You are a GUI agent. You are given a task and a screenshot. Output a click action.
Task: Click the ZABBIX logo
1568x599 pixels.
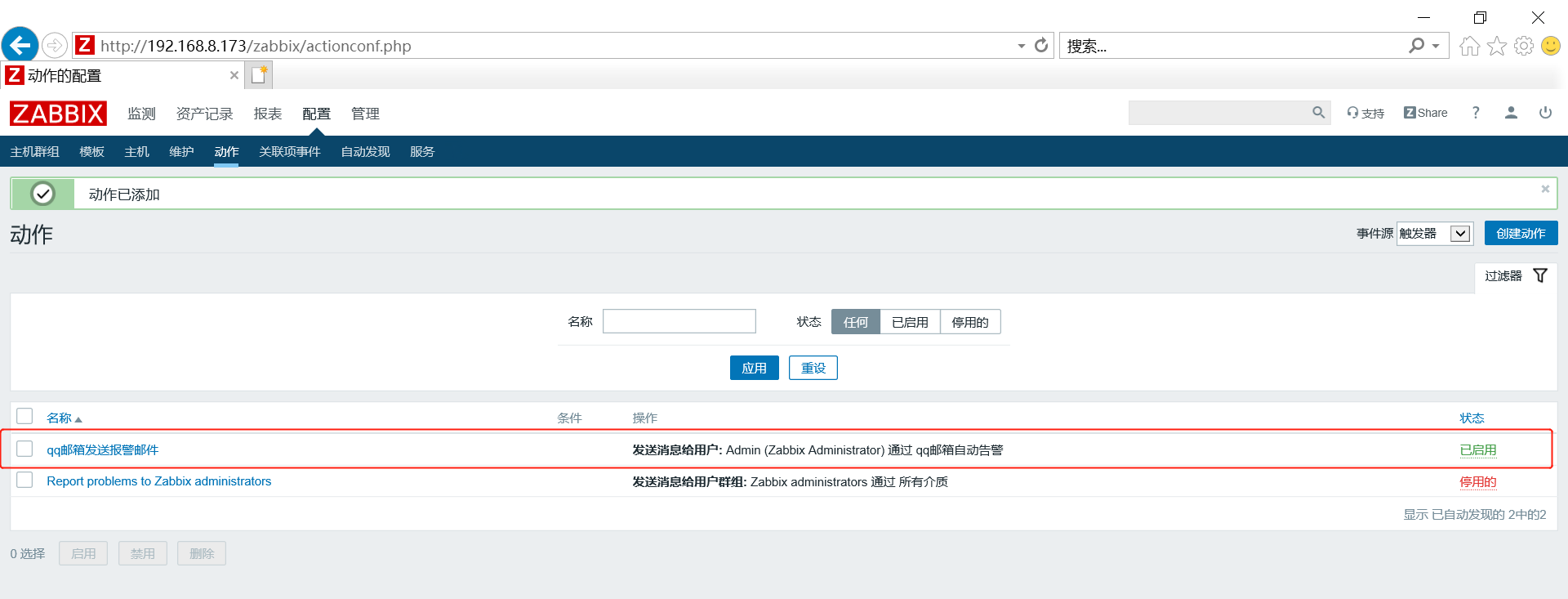[58, 114]
